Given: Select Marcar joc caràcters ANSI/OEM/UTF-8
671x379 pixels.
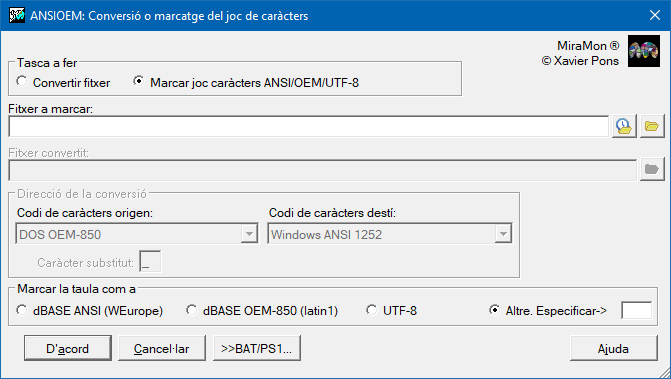Looking at the screenshot, I should 246,82.
